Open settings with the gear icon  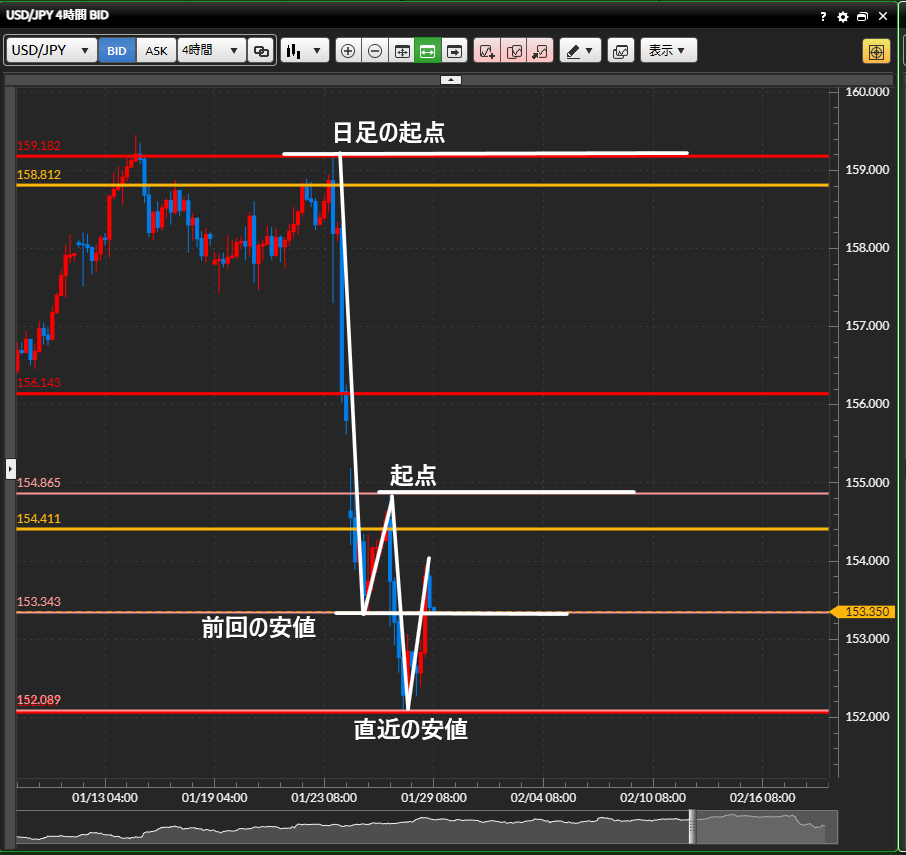coord(843,17)
